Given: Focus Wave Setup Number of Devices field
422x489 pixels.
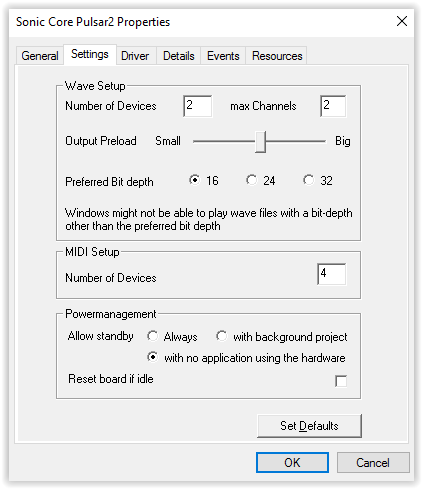Looking at the screenshot, I should click(x=197, y=106).
